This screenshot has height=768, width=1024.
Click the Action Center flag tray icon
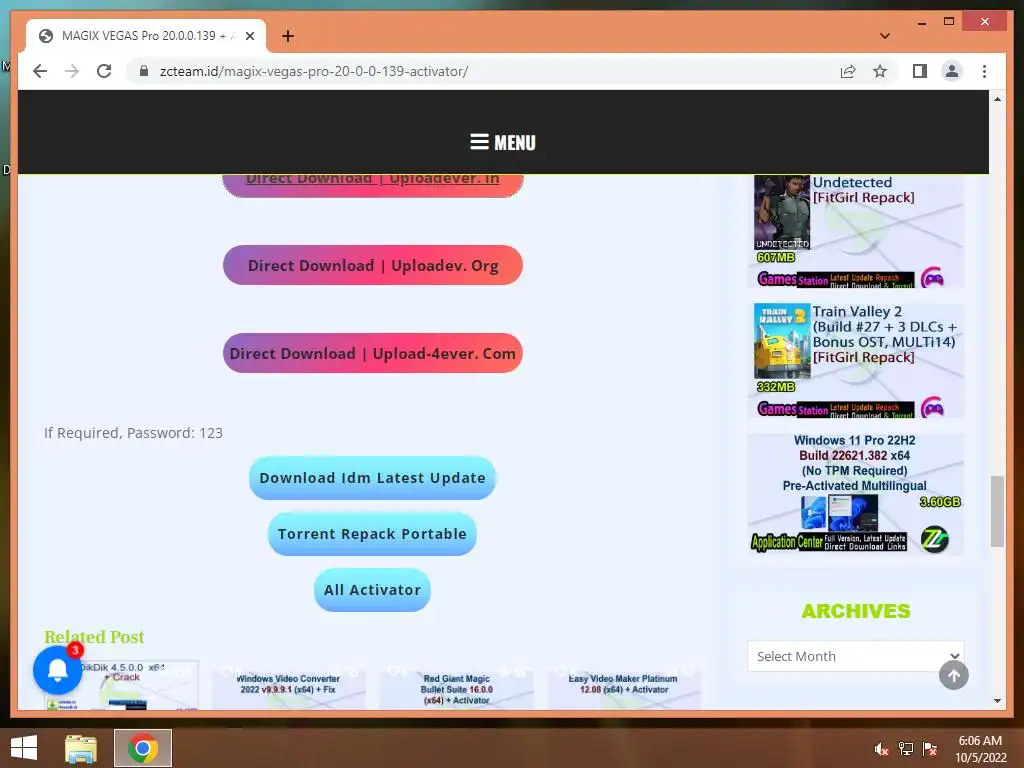930,748
